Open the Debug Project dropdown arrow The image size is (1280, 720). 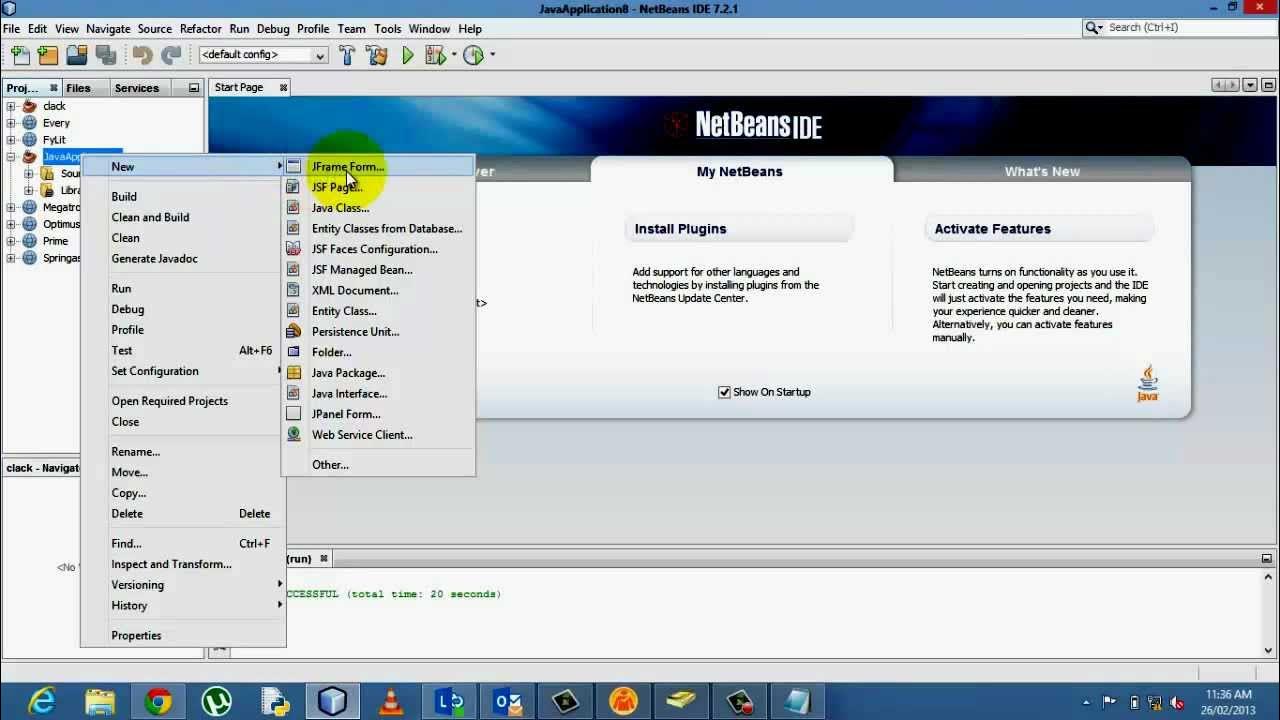point(454,55)
